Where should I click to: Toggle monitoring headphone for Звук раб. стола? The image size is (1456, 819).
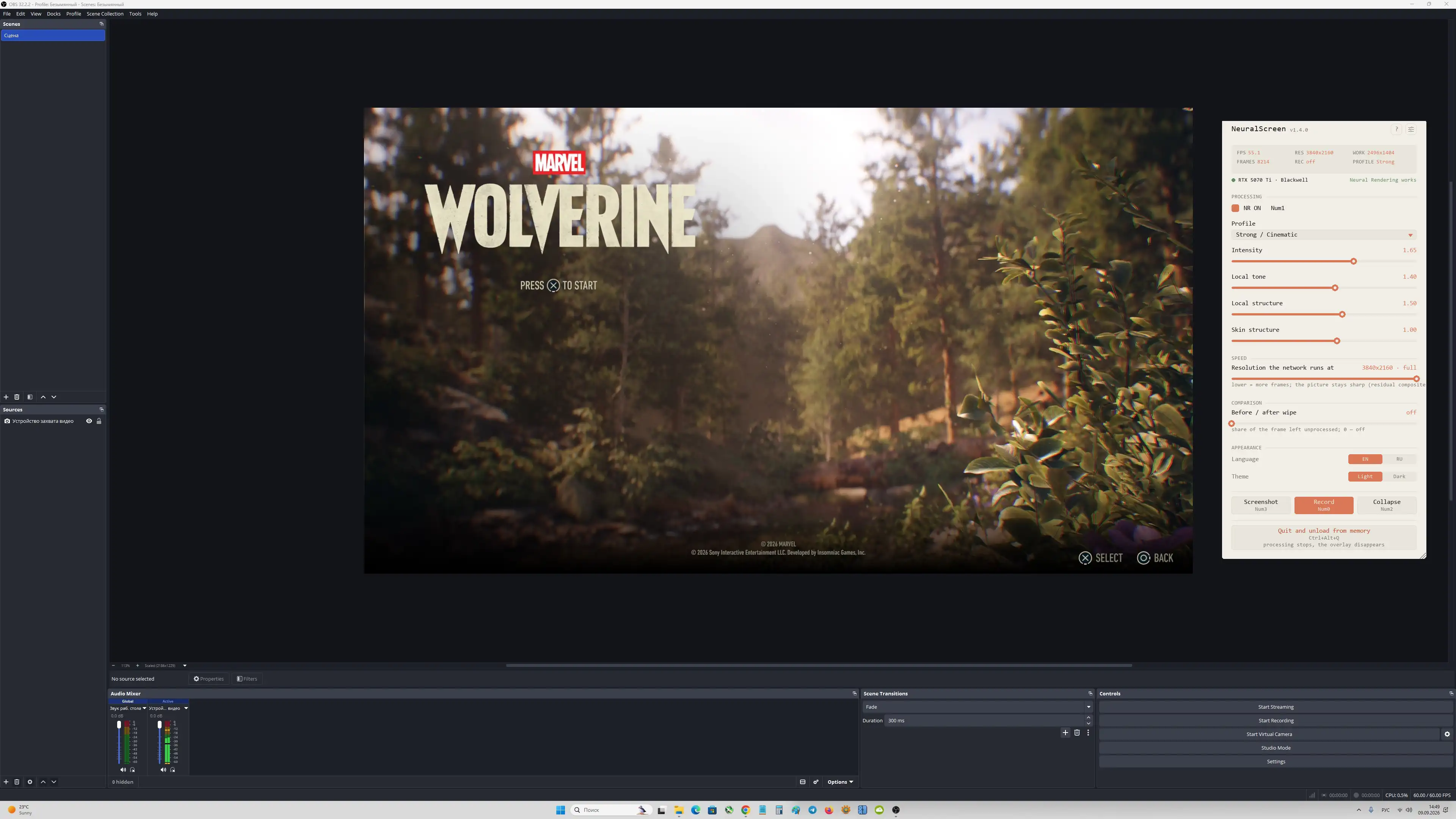(x=133, y=769)
